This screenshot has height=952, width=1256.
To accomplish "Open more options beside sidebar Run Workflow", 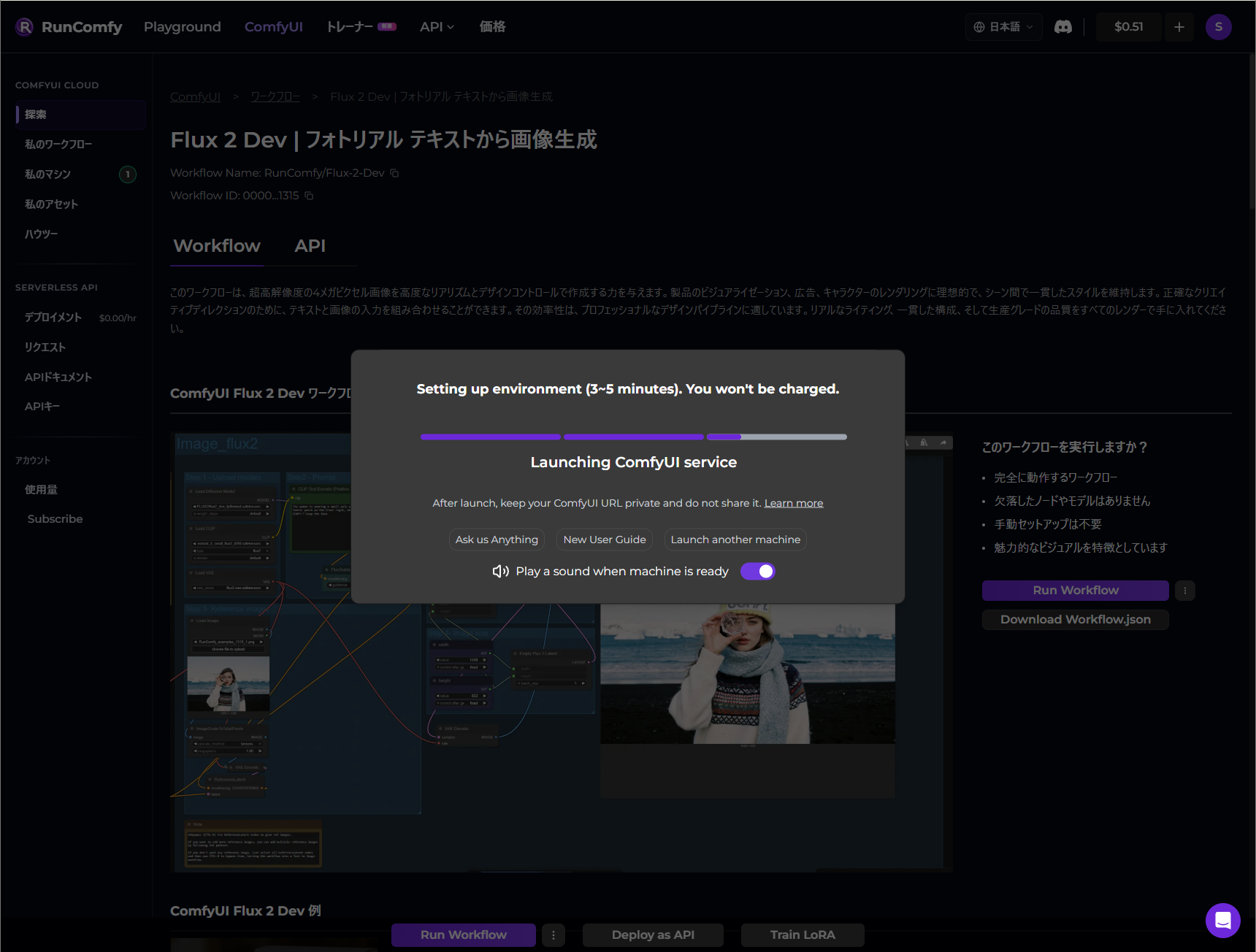I will coord(1184,590).
